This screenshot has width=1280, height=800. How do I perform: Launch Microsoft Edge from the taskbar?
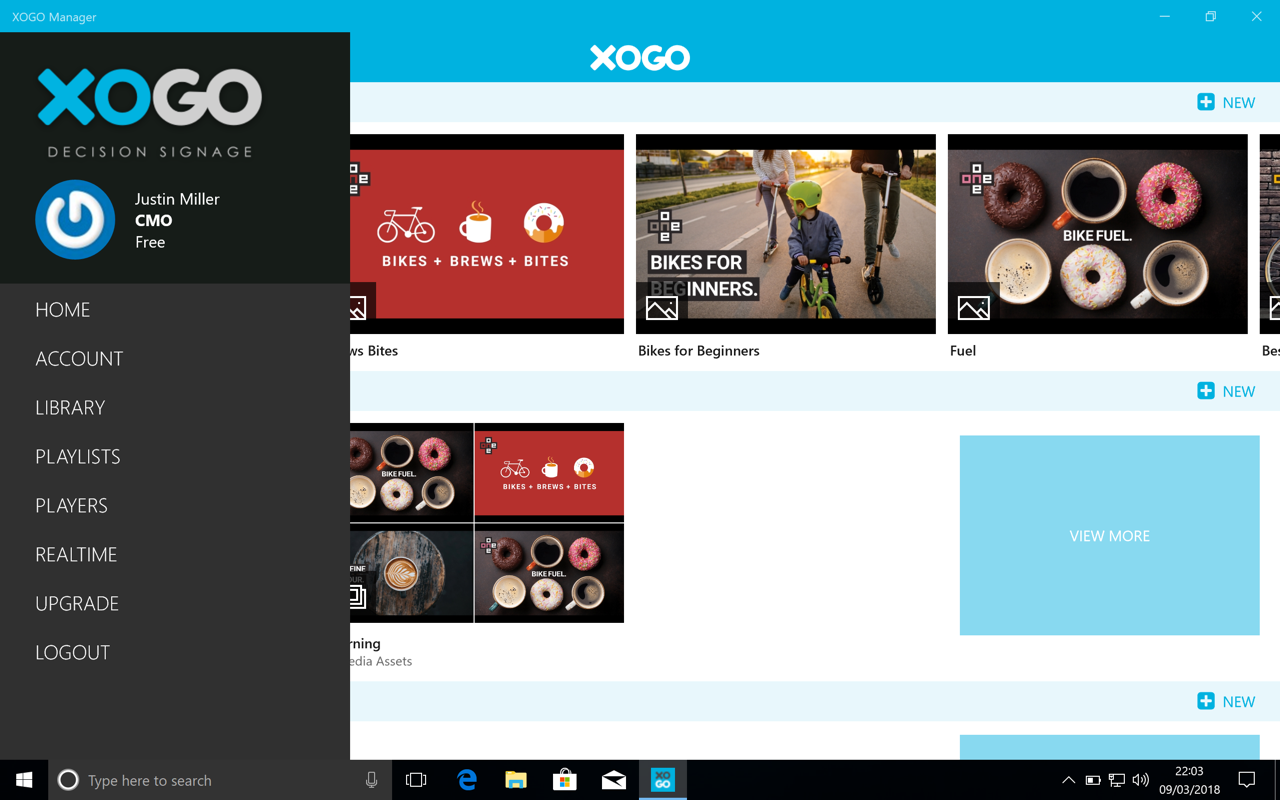(x=466, y=780)
